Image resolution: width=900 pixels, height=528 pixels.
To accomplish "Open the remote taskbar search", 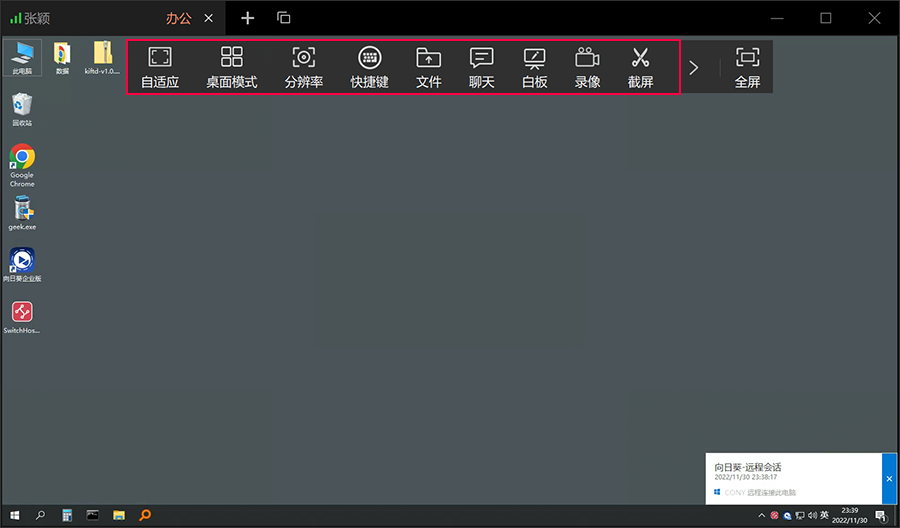I will click(x=40, y=515).
